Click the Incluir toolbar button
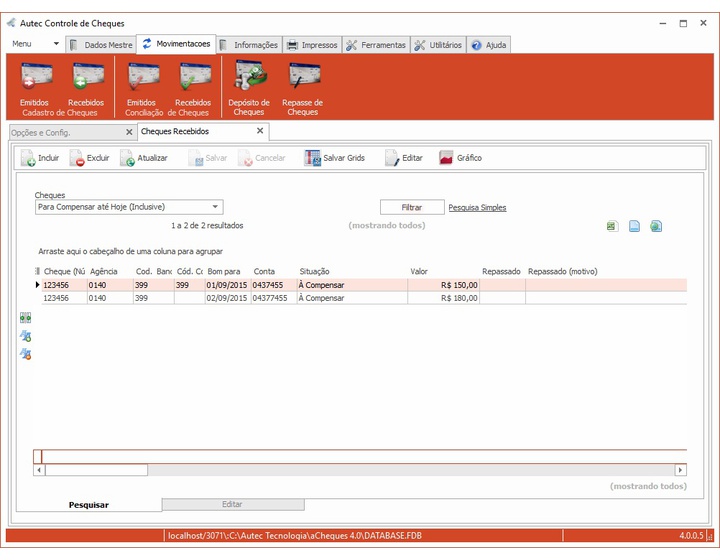This screenshot has height=560, width=720. [x=40, y=158]
